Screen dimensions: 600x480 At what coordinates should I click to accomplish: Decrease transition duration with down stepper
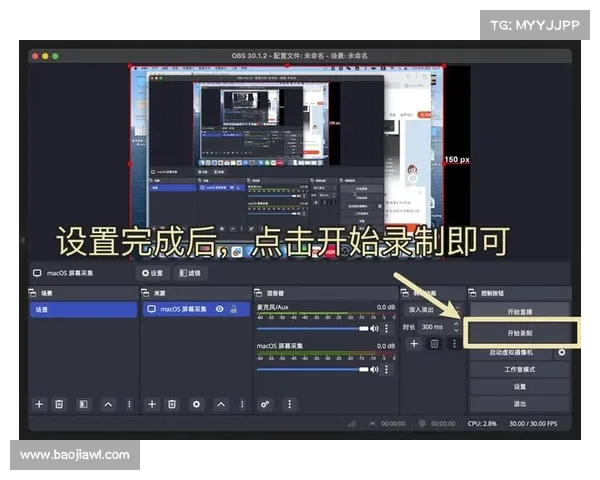456,330
